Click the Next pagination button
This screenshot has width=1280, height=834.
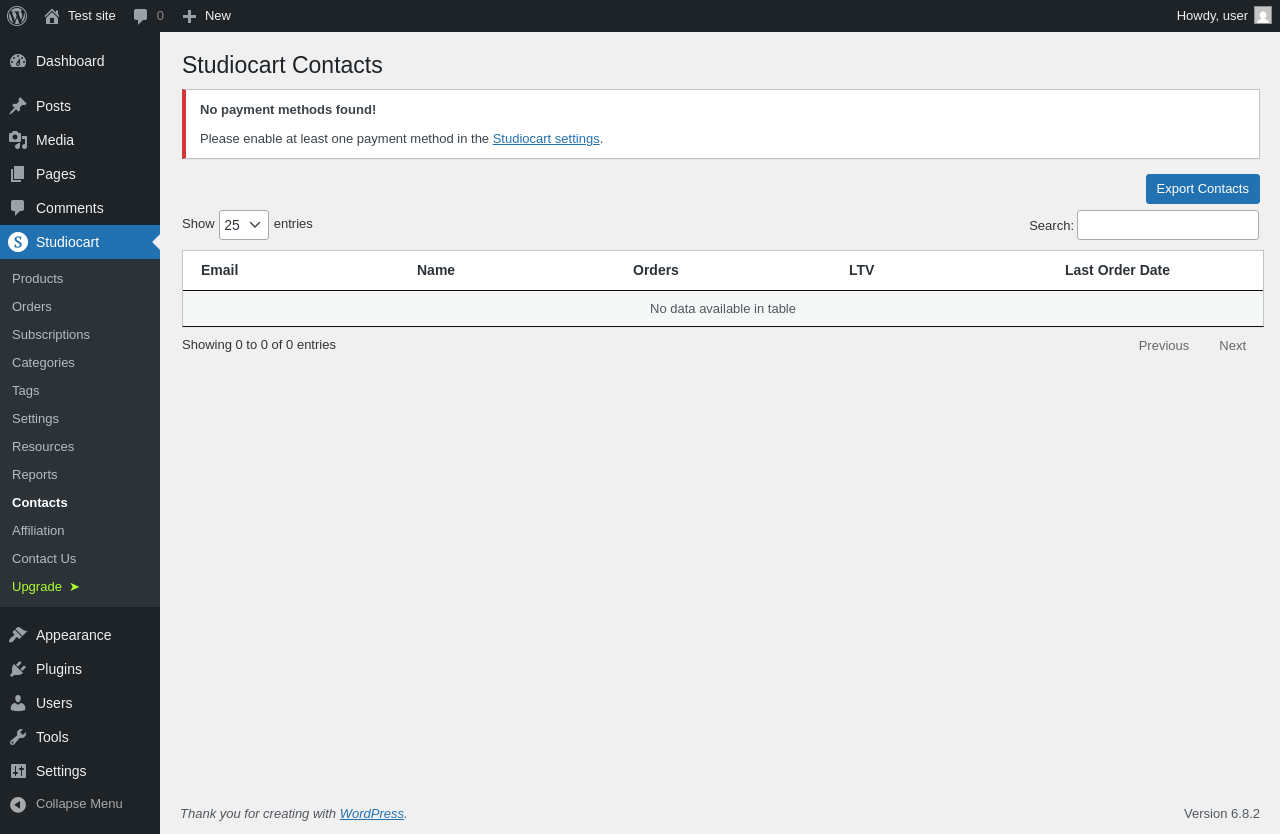pyautogui.click(x=1232, y=345)
